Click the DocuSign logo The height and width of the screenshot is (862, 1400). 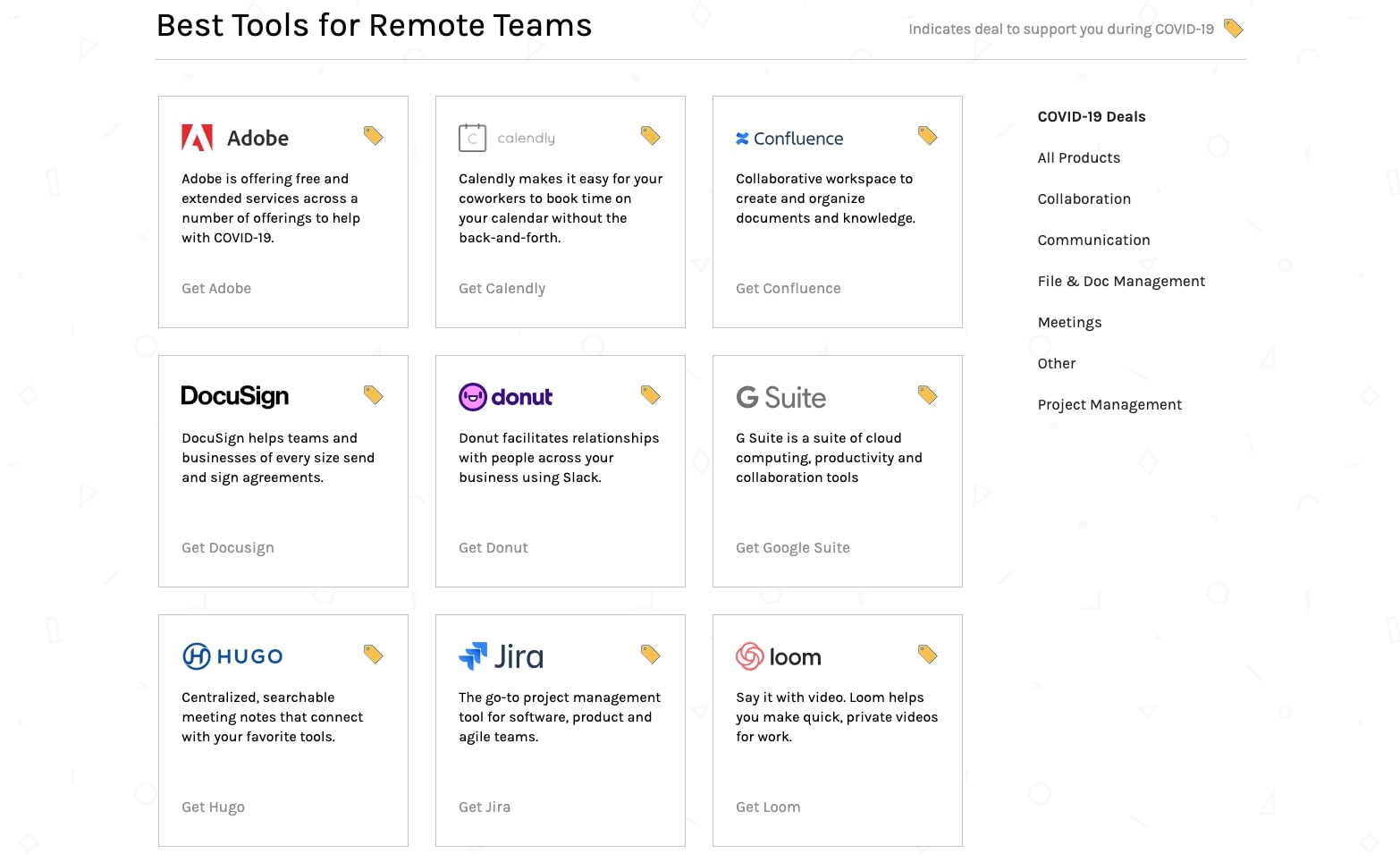pyautogui.click(x=235, y=396)
